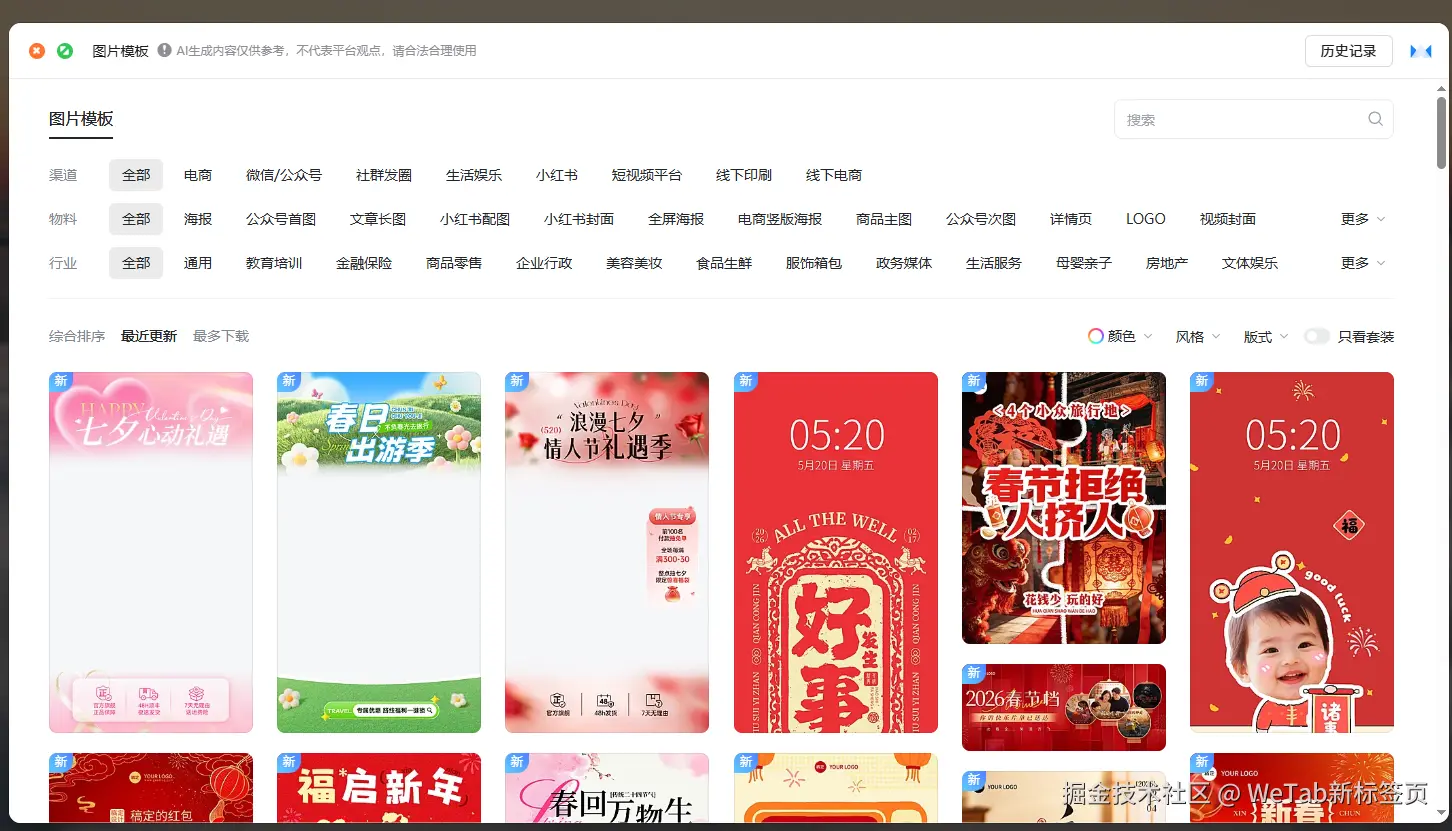Screen dimensions: 1452x831
Task: Open the 春节拒绝人挤人 template
Action: point(1064,508)
